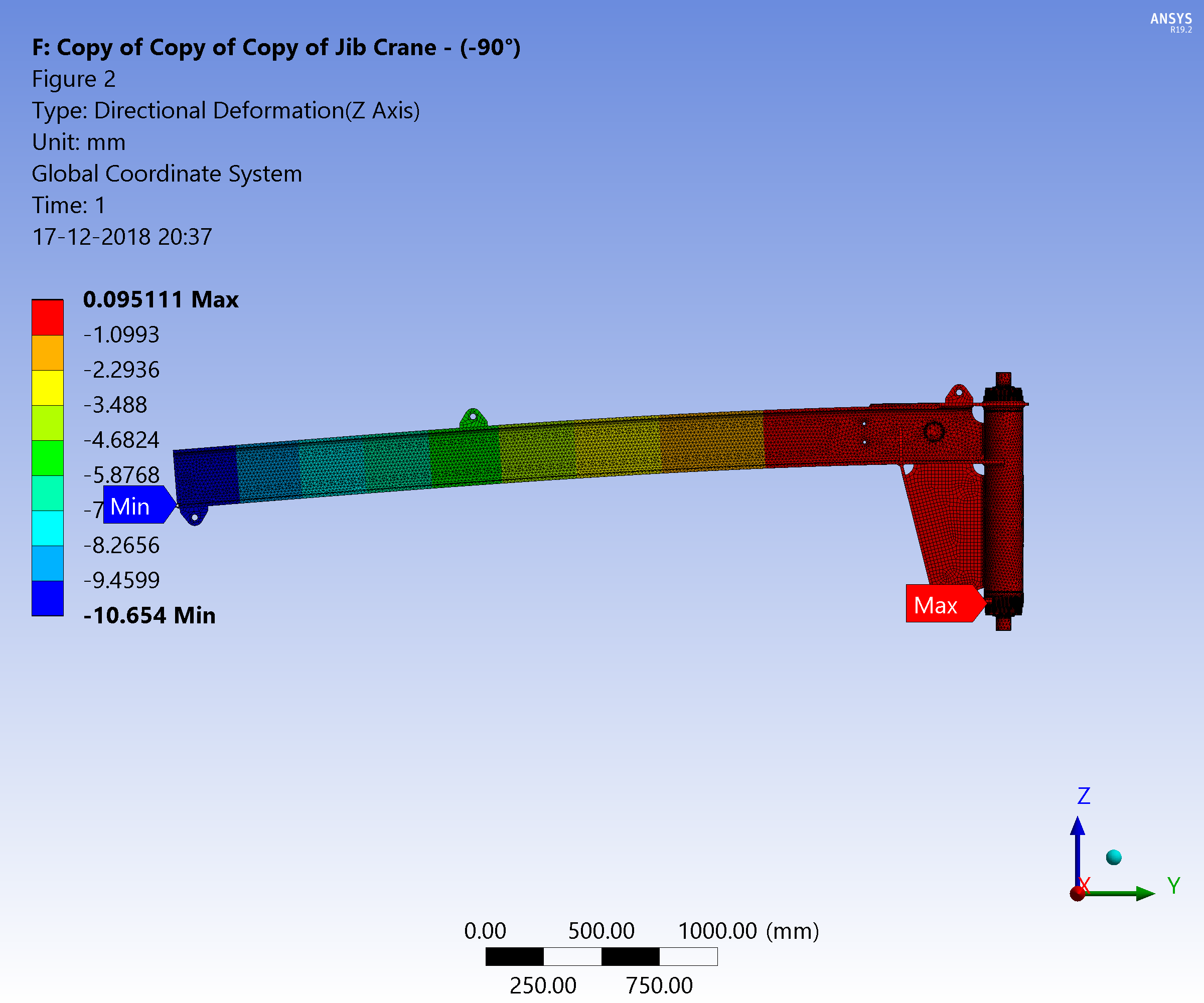
Task: Select the cyan legend color band
Action: point(48,528)
